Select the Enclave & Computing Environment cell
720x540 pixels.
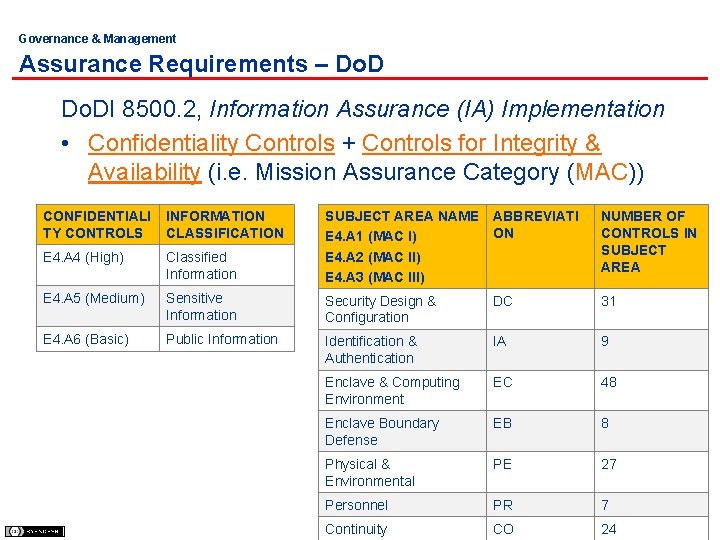(402, 390)
